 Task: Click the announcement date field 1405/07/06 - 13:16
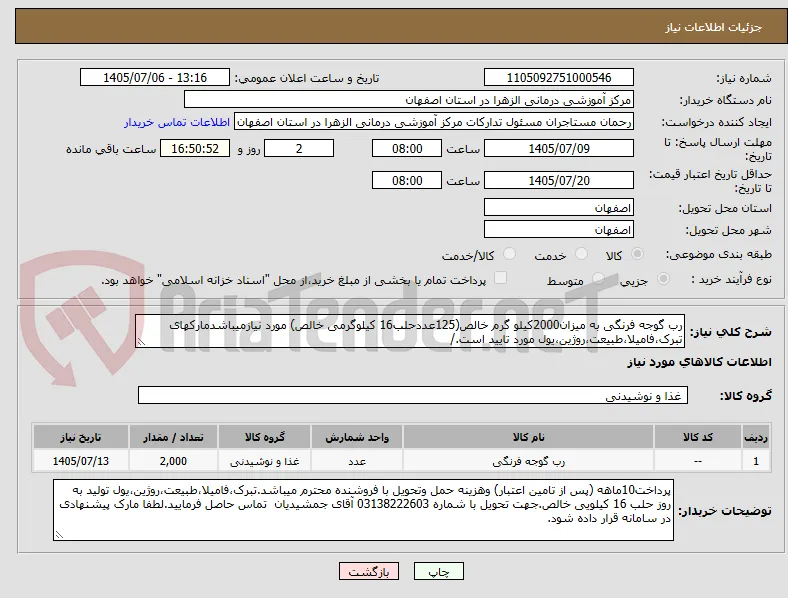point(155,77)
